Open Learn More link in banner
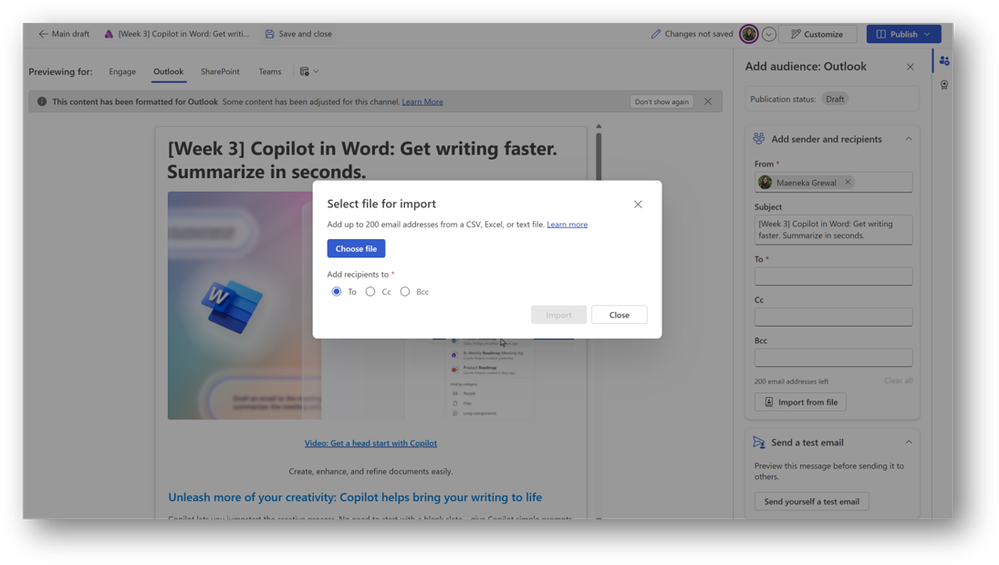 pyautogui.click(x=422, y=102)
